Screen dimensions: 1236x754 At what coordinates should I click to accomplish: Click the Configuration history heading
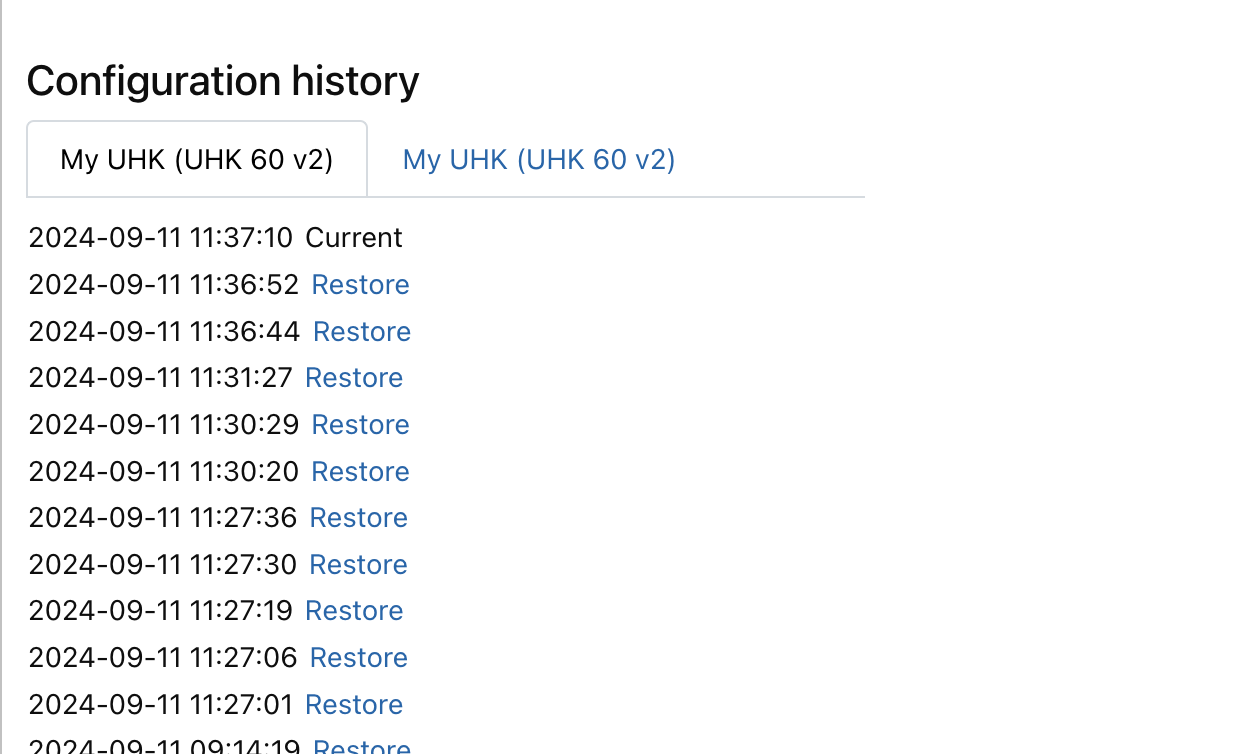point(223,81)
